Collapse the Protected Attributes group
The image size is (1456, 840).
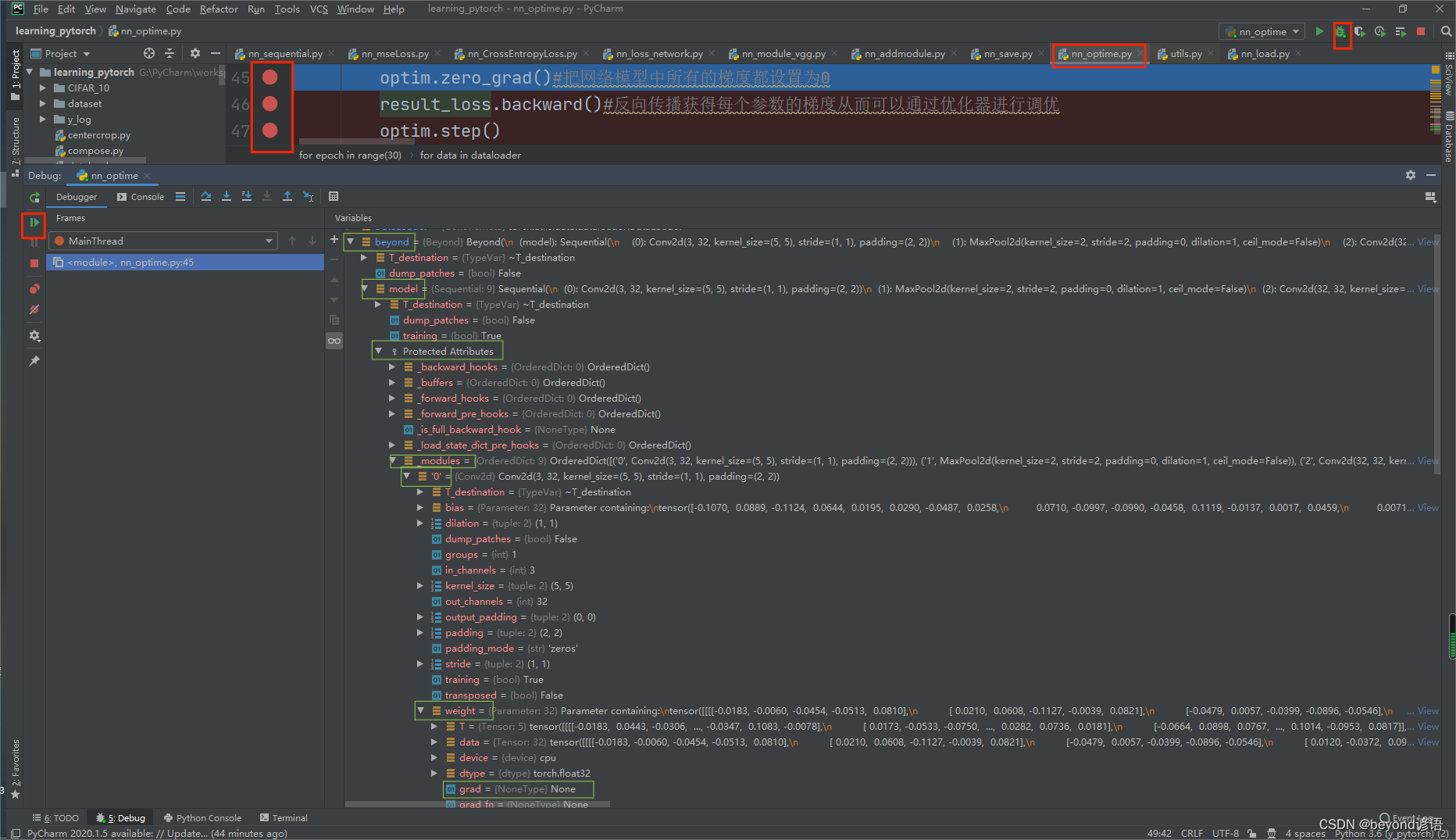[x=379, y=350]
